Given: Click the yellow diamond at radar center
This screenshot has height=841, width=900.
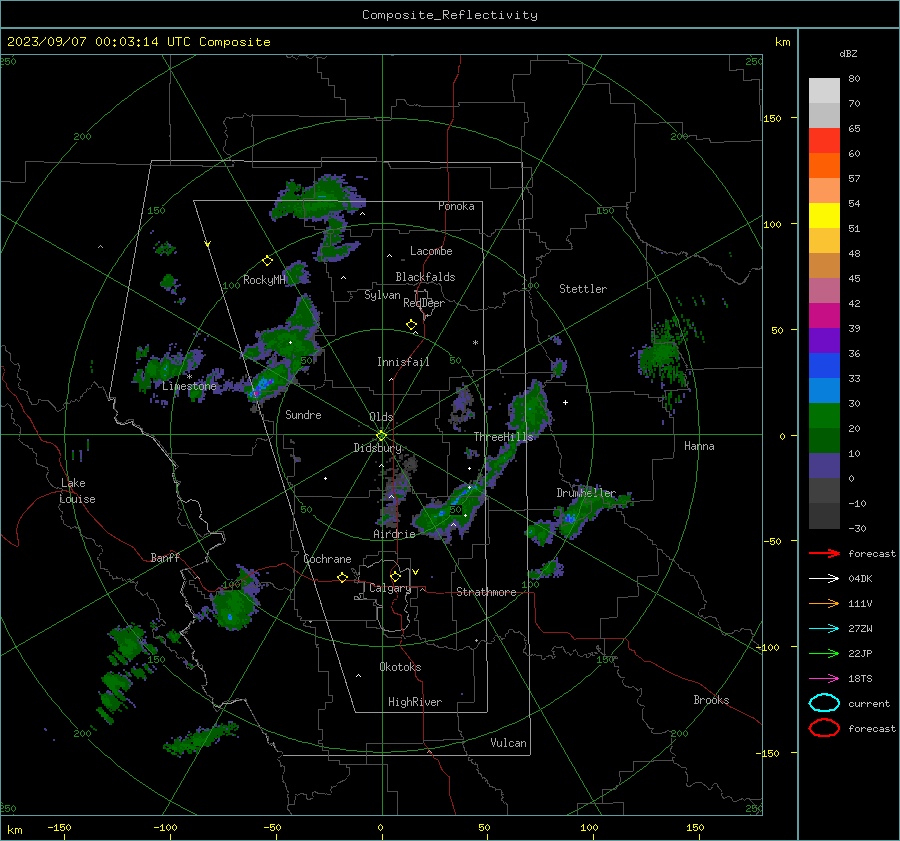Looking at the screenshot, I should coord(381,436).
